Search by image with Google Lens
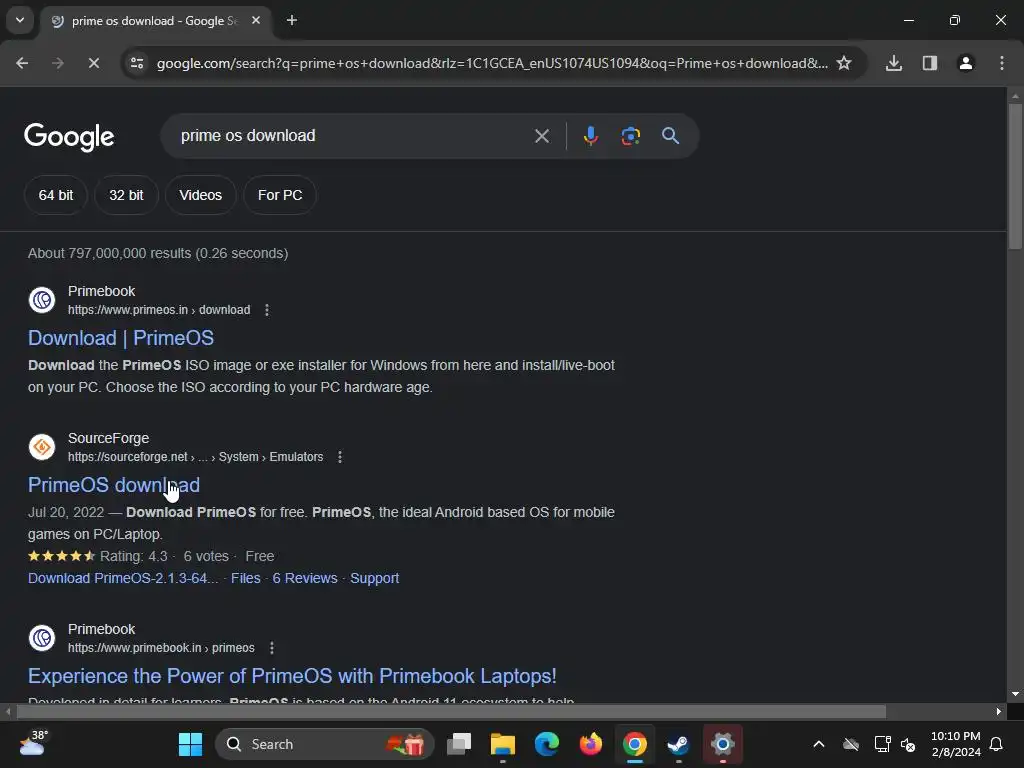The image size is (1024, 768). click(x=630, y=136)
